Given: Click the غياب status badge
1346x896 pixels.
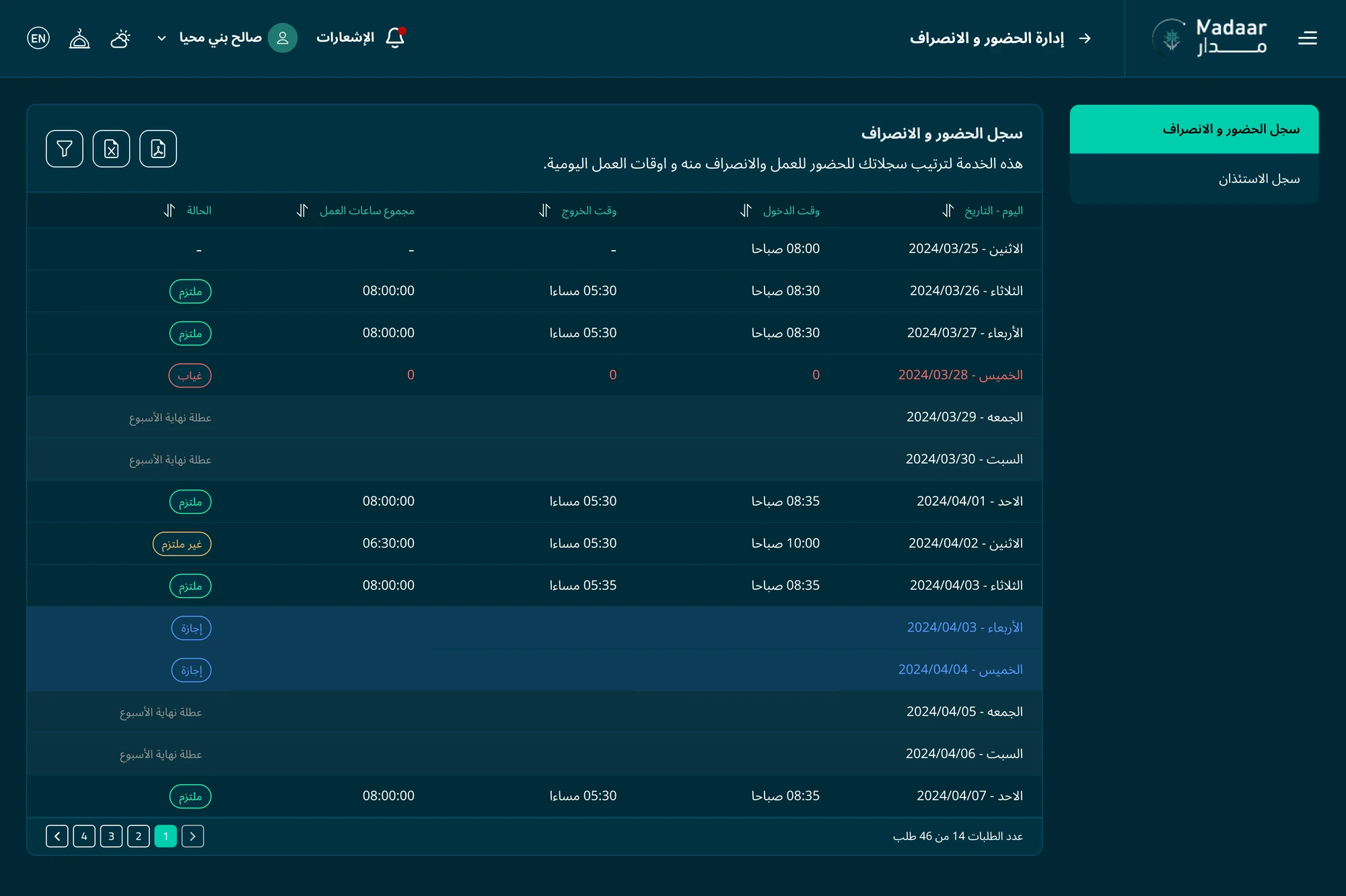Looking at the screenshot, I should (x=190, y=375).
